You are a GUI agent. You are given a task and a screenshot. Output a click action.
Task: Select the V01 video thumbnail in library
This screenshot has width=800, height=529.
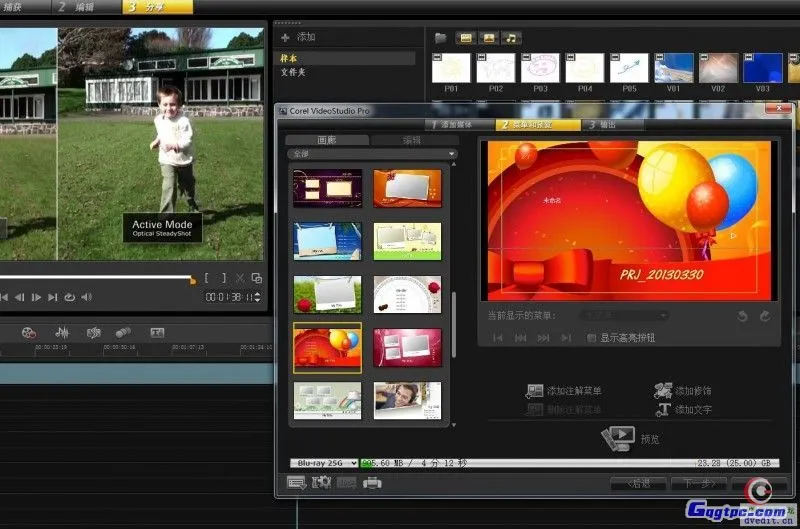click(674, 69)
